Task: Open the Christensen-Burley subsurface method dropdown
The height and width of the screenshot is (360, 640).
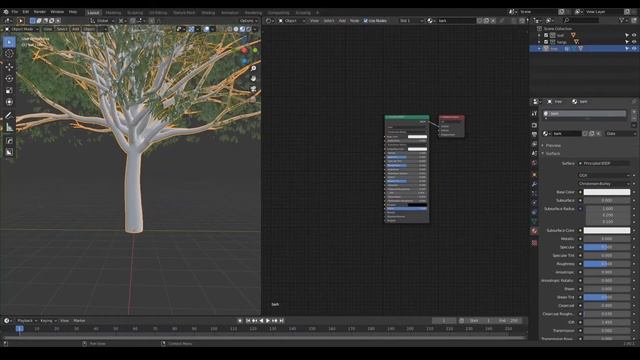Action: click(x=604, y=184)
